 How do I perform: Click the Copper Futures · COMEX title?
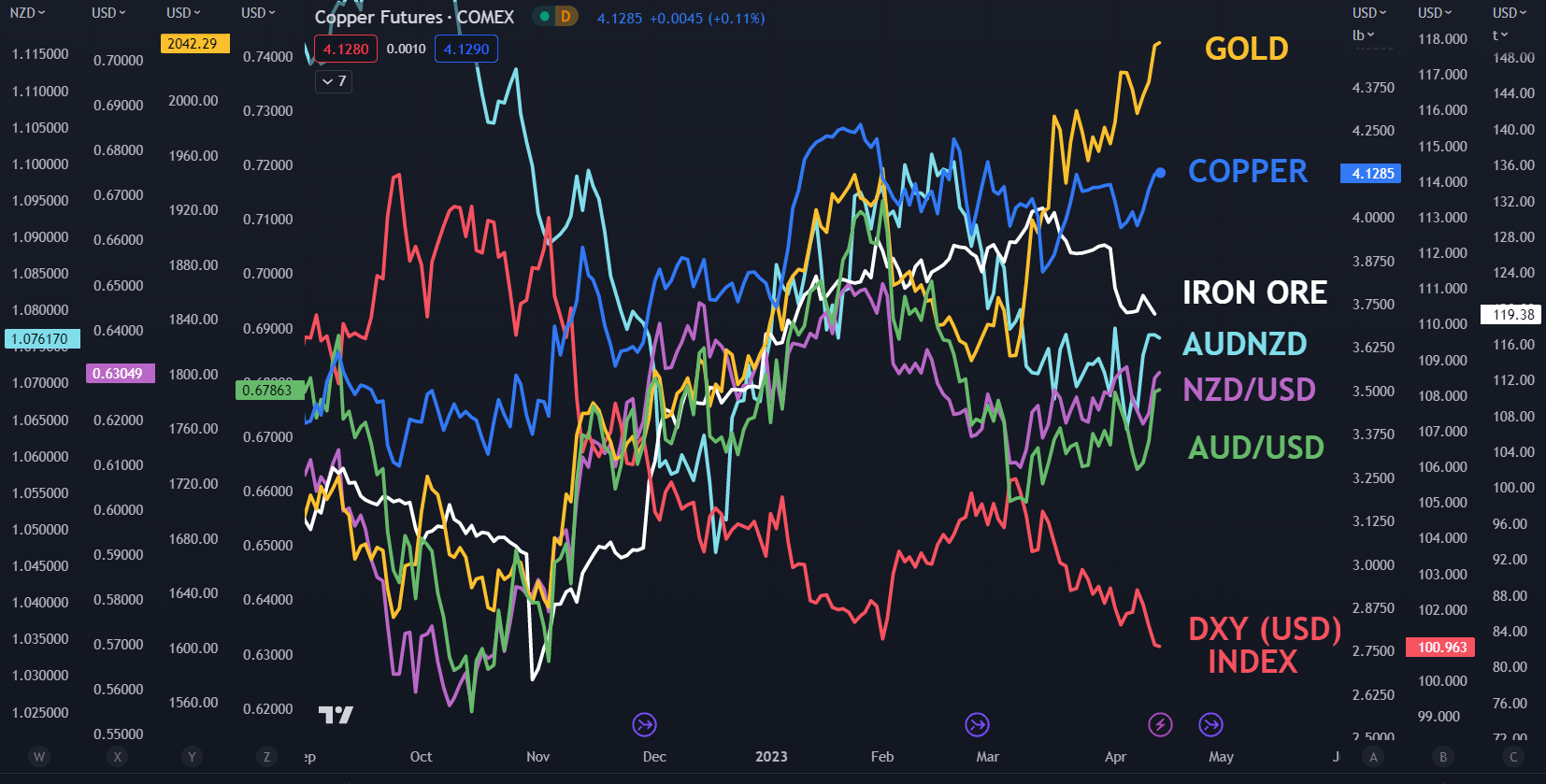(x=414, y=17)
